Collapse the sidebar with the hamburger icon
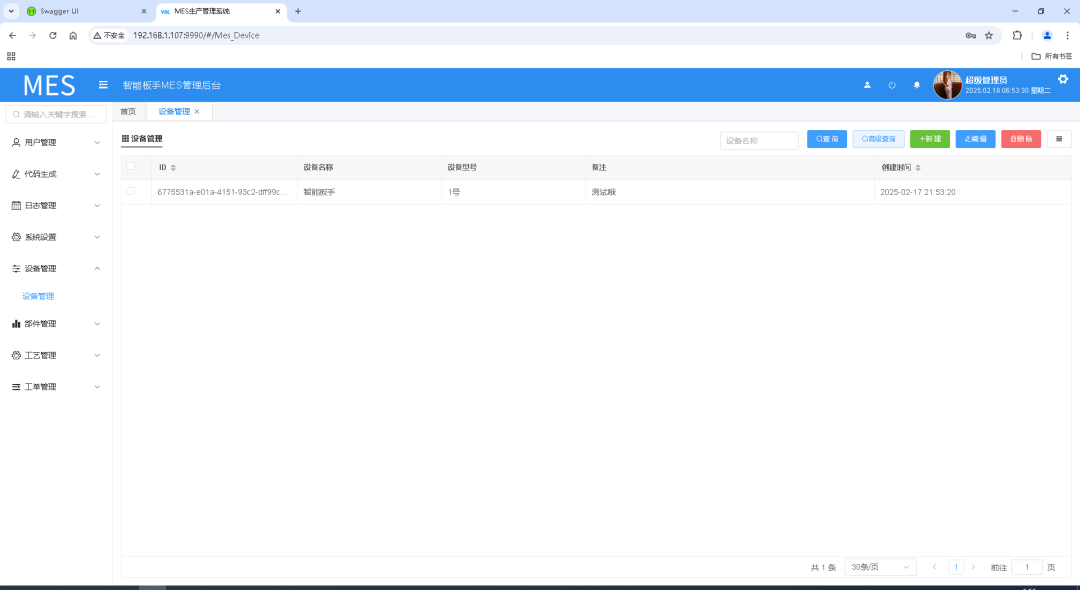 pos(103,85)
